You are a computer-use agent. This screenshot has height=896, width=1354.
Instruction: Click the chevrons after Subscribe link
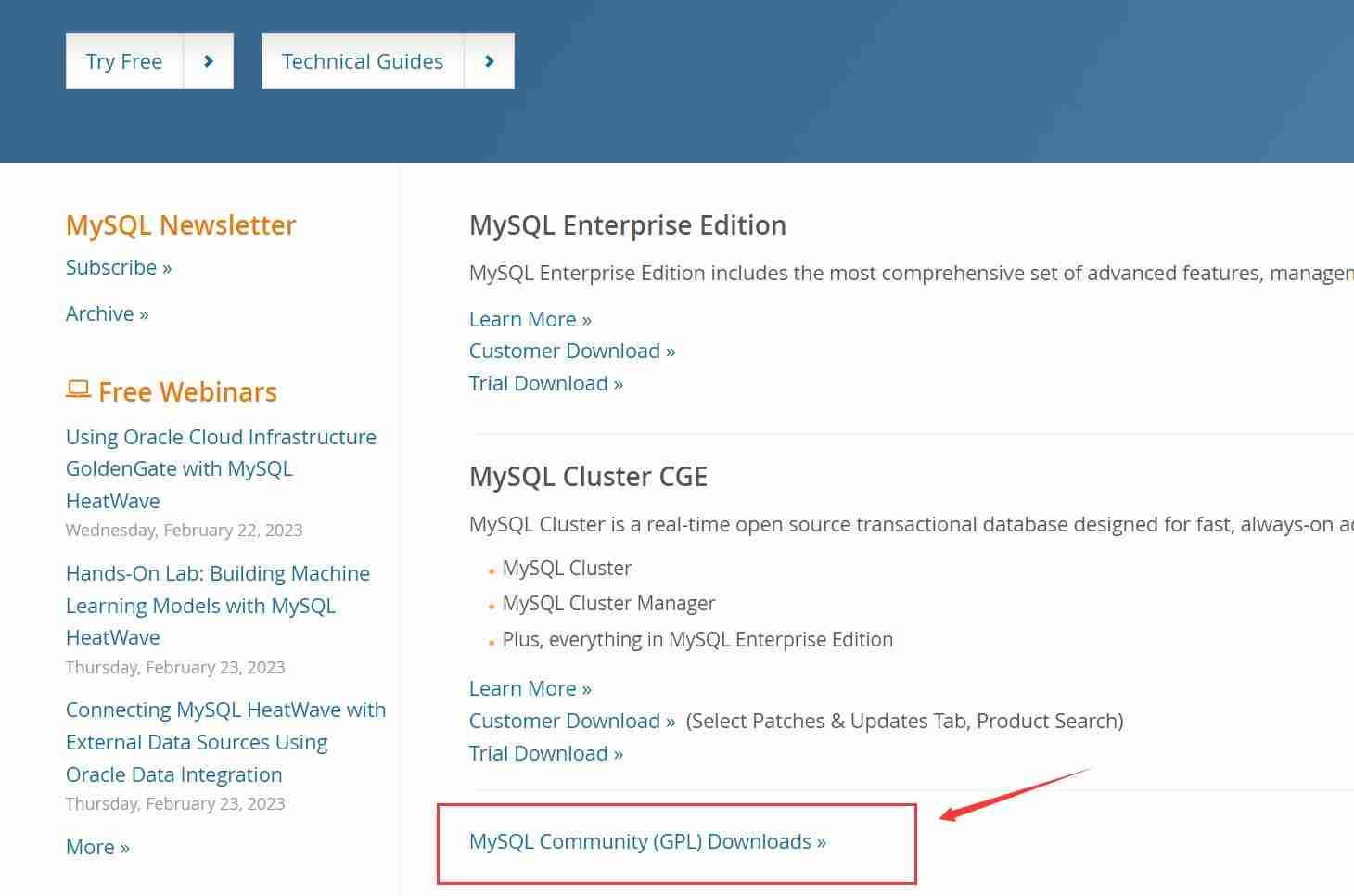[166, 268]
